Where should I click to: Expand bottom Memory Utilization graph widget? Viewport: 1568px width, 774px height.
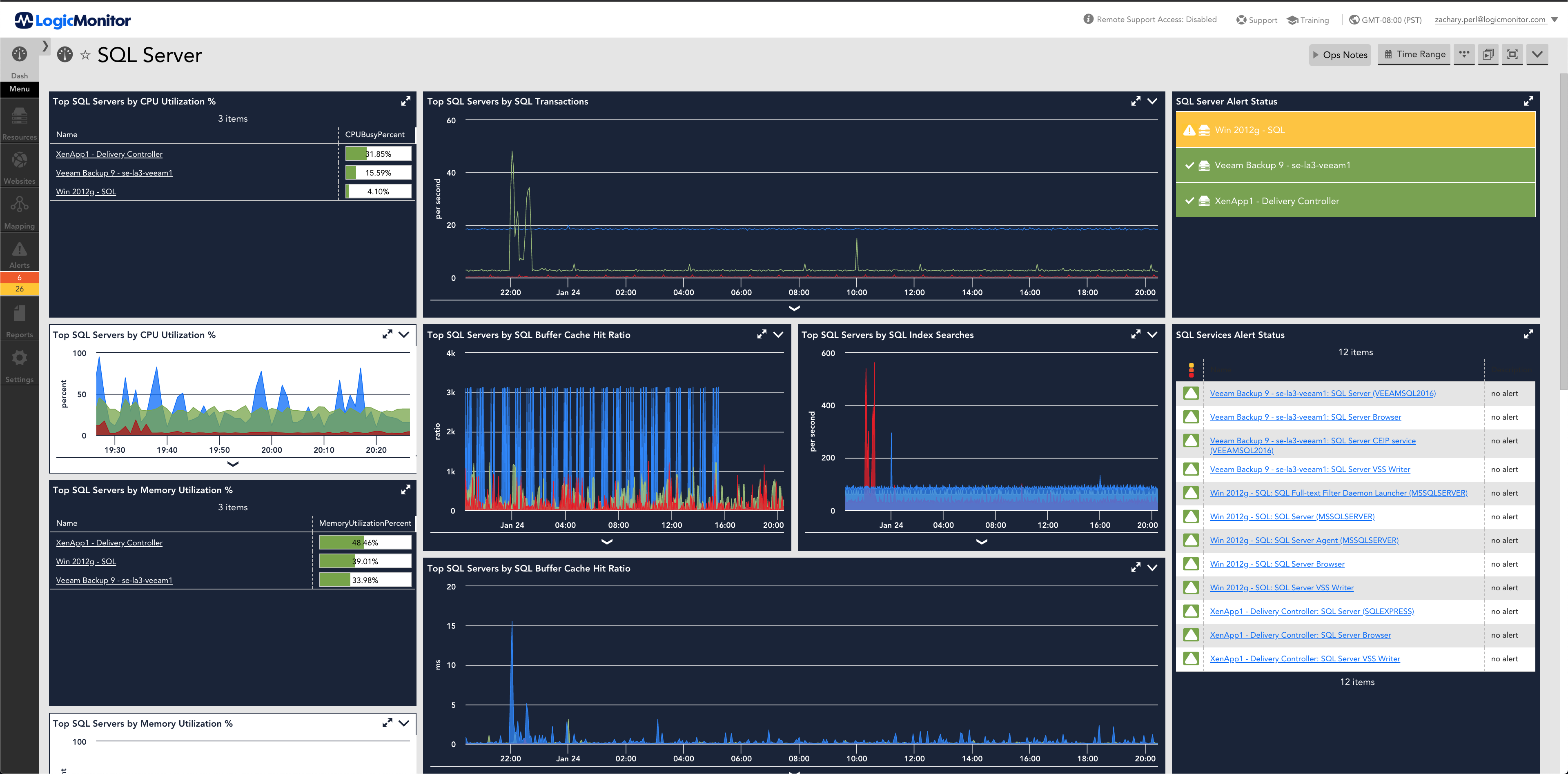[387, 723]
